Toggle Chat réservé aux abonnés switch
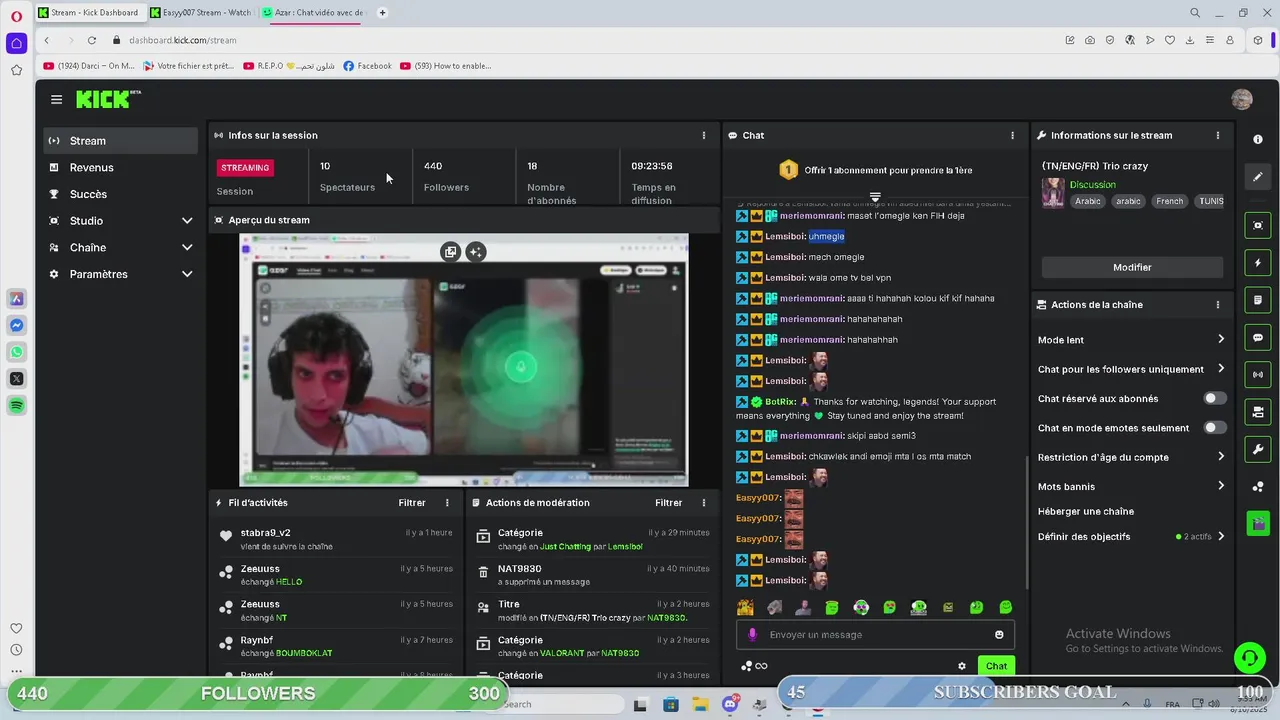Viewport: 1280px width, 720px height. click(1214, 398)
